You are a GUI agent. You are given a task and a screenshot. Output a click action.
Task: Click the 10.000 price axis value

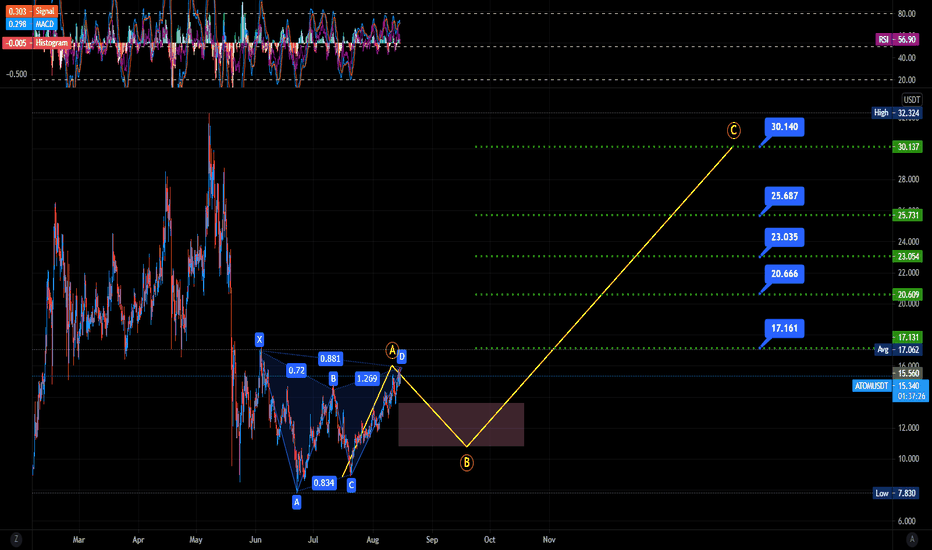908,458
